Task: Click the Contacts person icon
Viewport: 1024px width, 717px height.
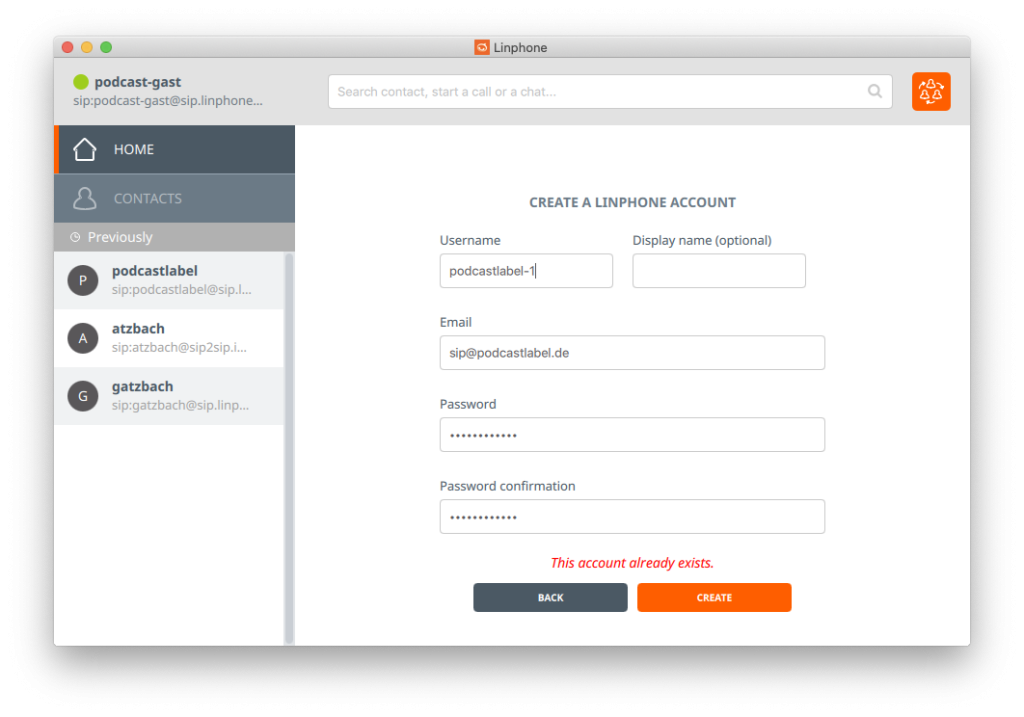Action: (85, 198)
